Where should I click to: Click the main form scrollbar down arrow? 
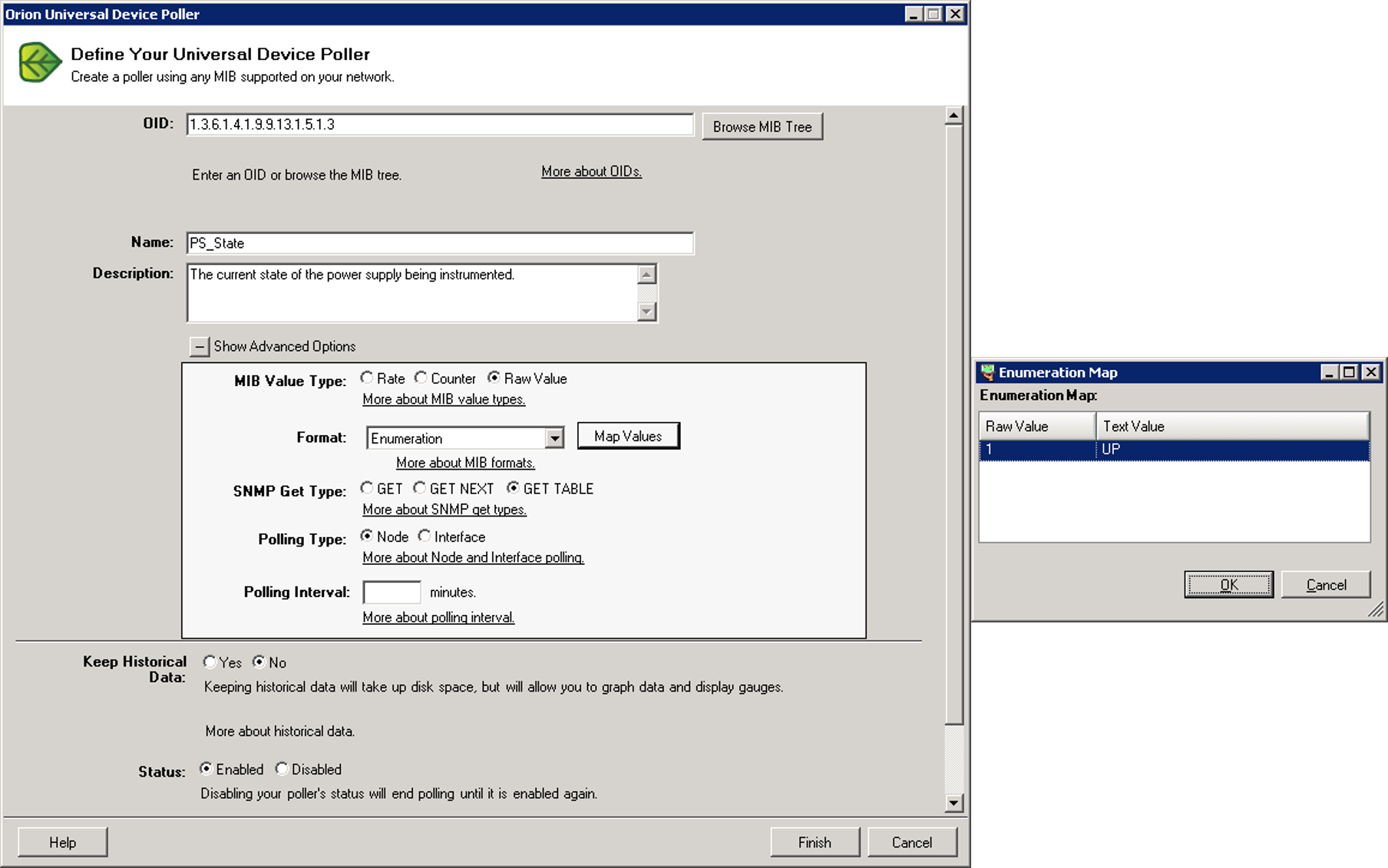(953, 804)
